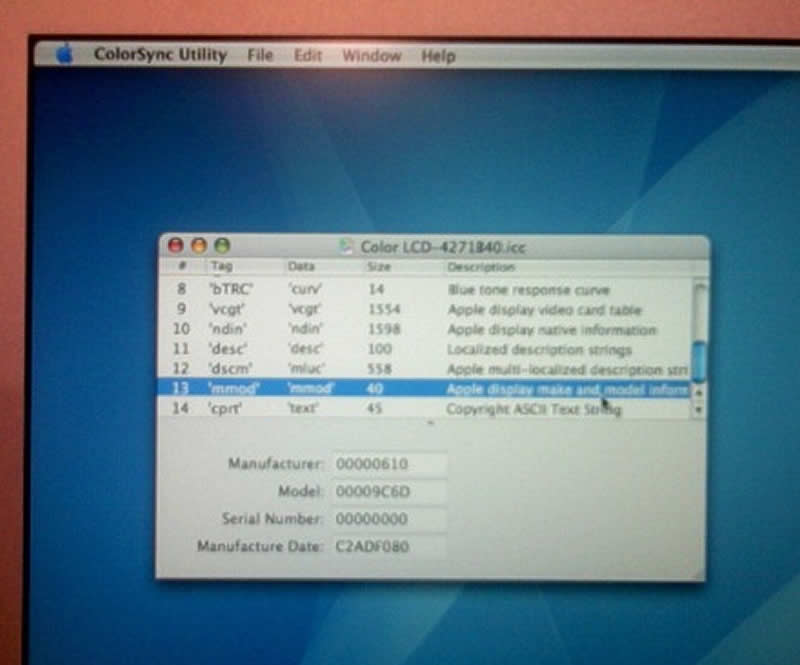Viewport: 800px width, 665px height.
Task: Click the Model value field 00009C6D
Action: 390,491
